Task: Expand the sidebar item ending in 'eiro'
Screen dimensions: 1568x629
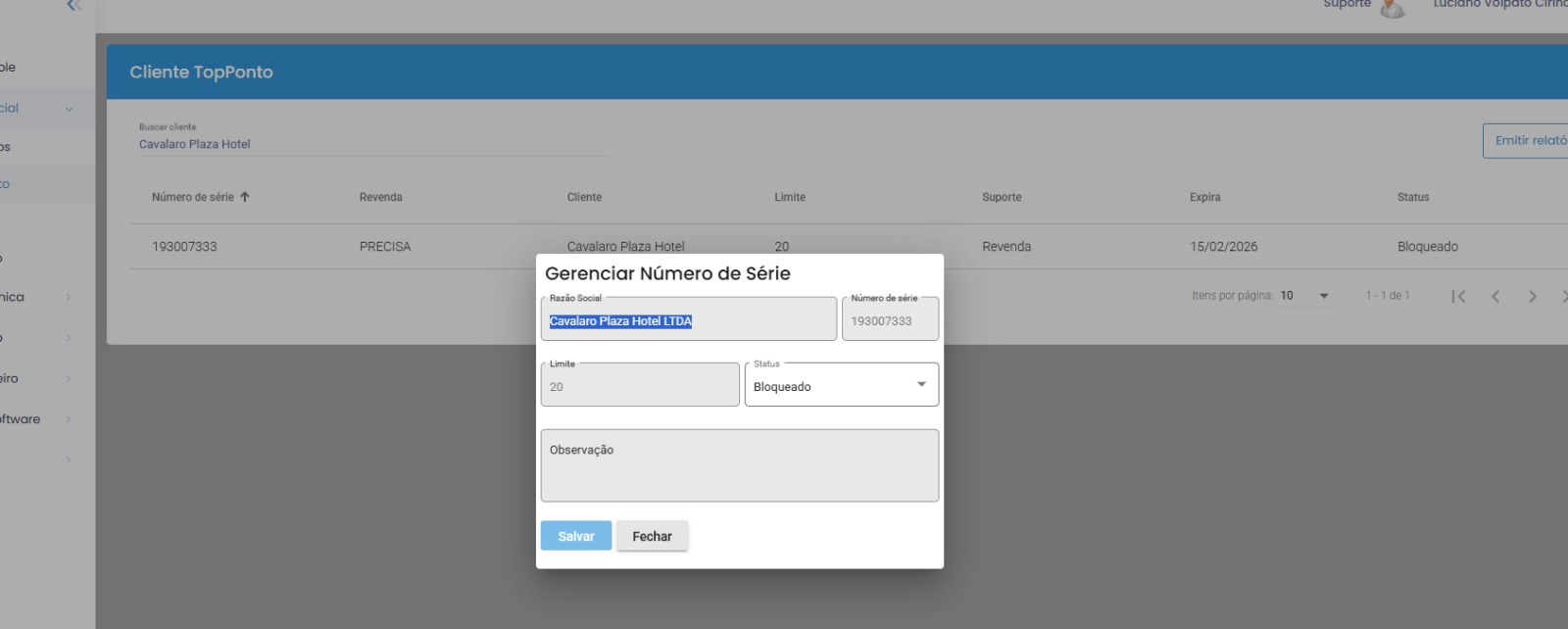Action: 69,378
